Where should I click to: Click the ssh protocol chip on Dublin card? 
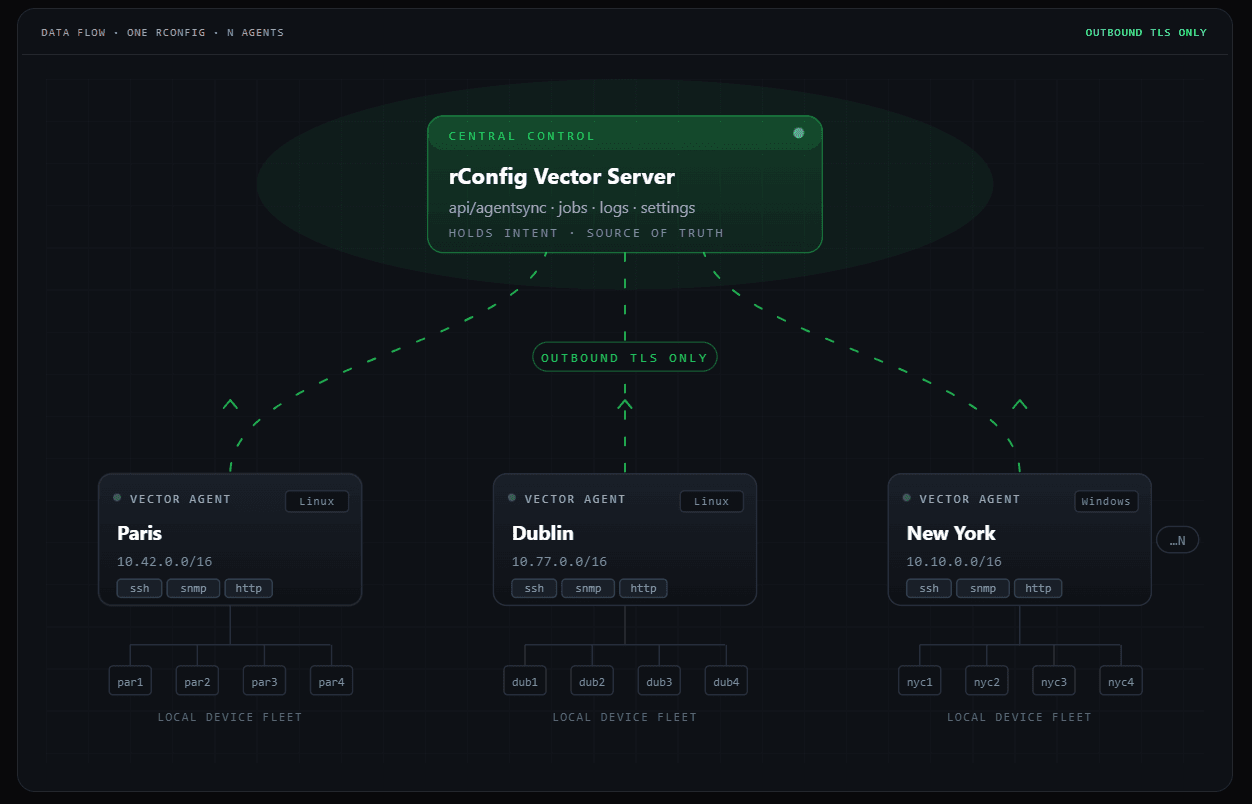click(533, 588)
